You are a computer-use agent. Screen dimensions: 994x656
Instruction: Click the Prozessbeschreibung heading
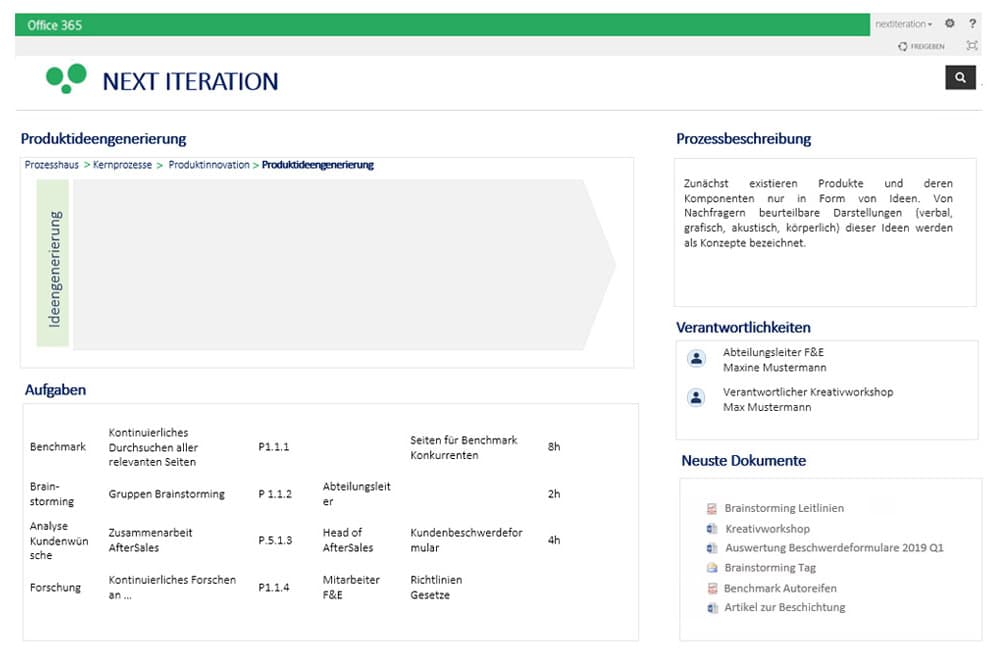point(744,139)
